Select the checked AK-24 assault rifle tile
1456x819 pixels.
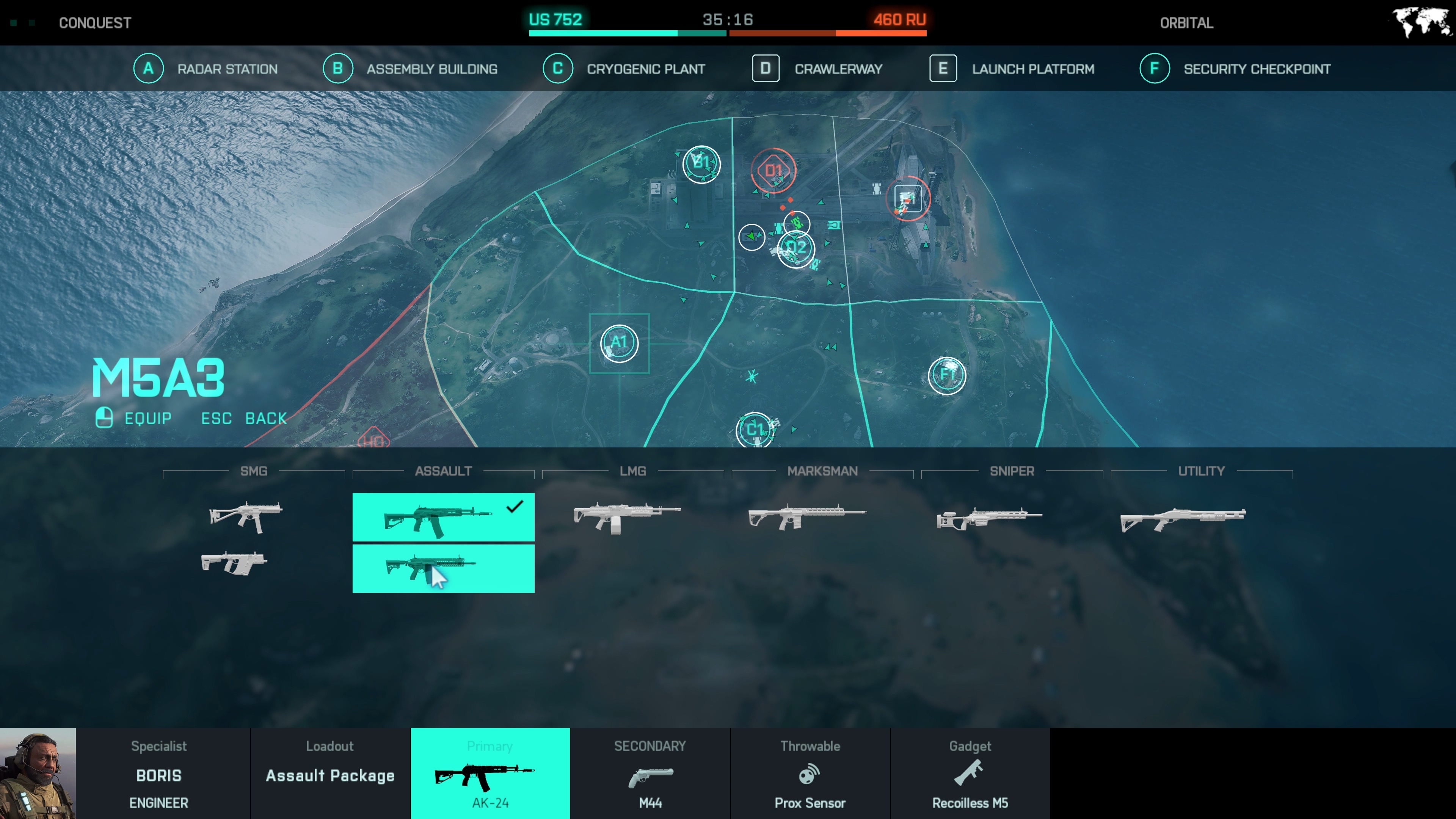[x=443, y=517]
